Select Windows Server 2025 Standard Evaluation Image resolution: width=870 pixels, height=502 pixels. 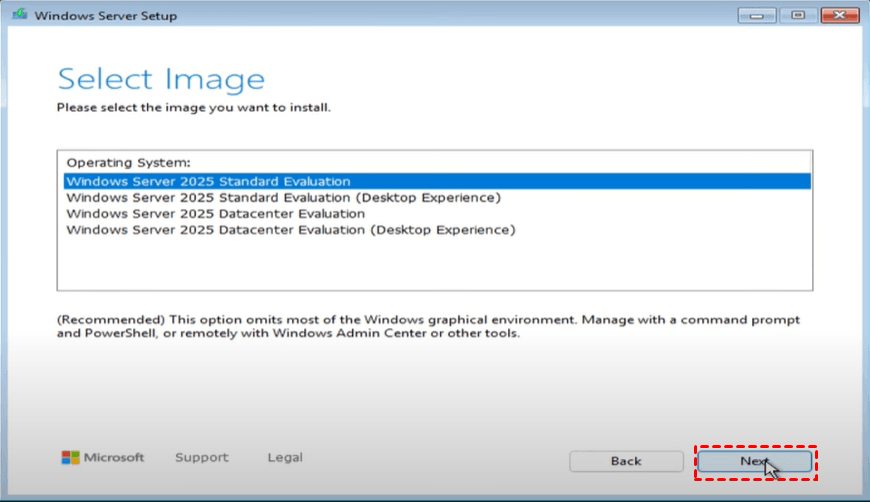click(x=208, y=182)
